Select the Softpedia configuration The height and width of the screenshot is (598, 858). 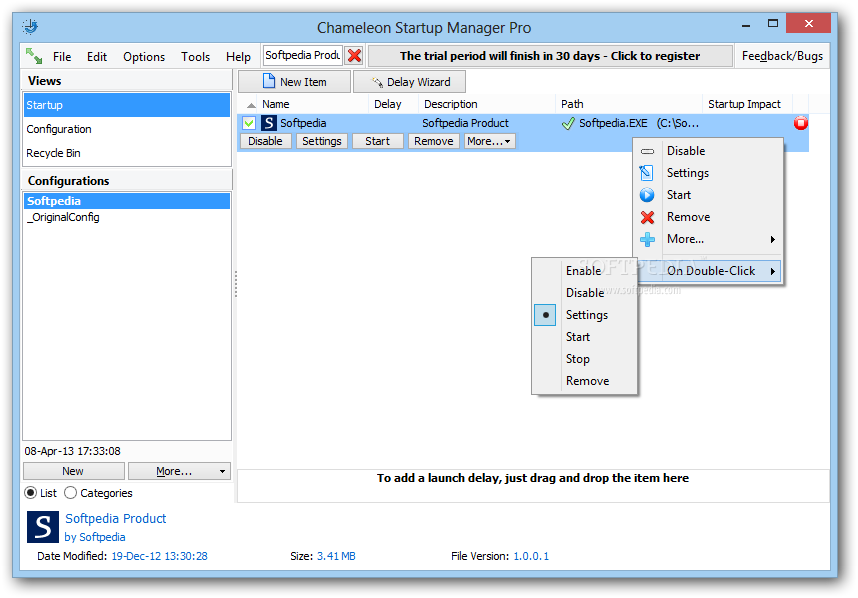(127, 201)
